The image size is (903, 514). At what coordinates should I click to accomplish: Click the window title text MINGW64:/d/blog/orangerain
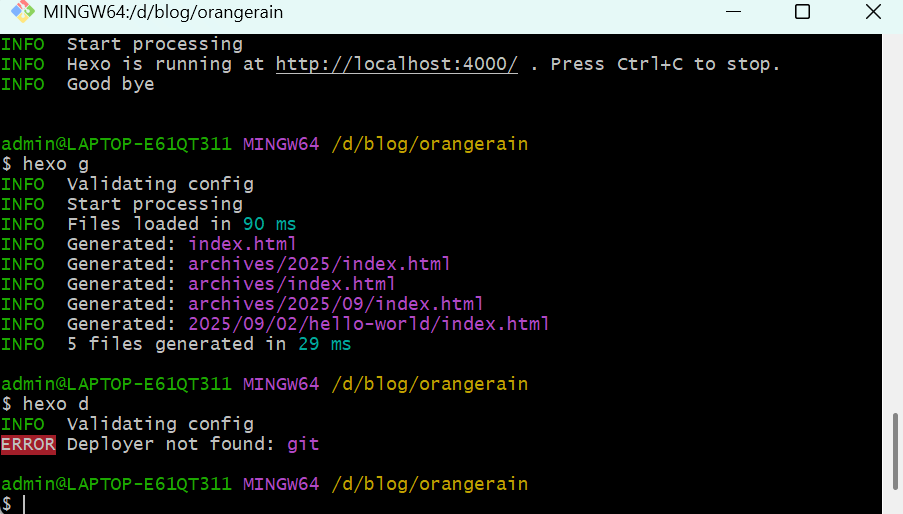point(163,13)
